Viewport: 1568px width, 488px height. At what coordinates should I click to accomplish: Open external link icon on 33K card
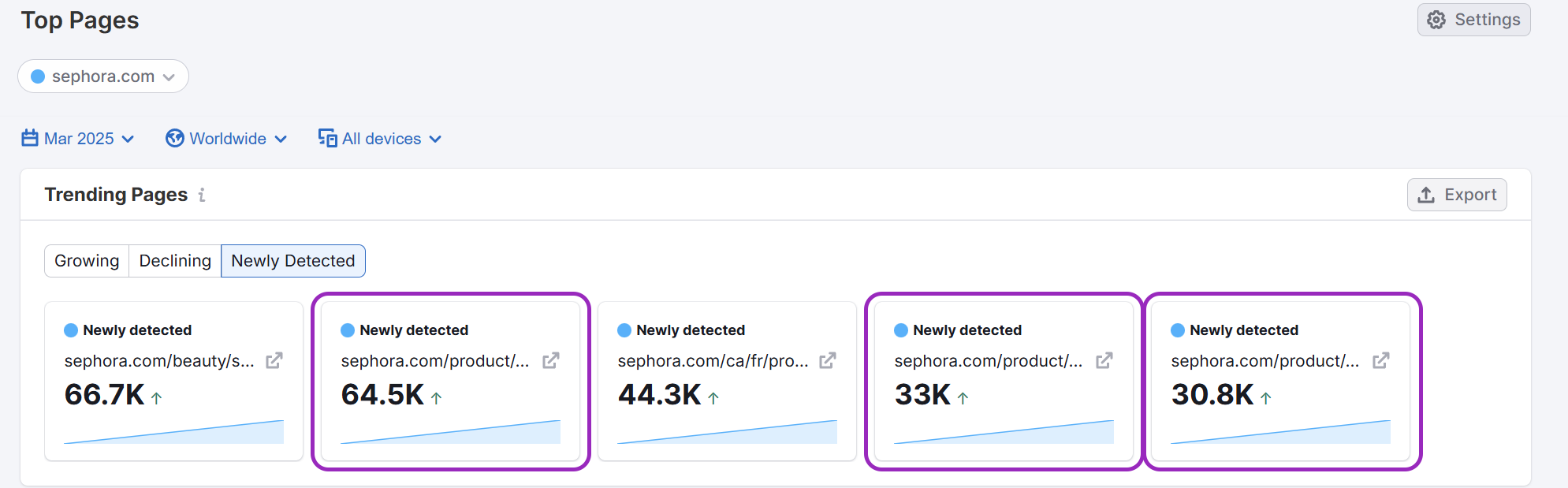coord(1104,361)
